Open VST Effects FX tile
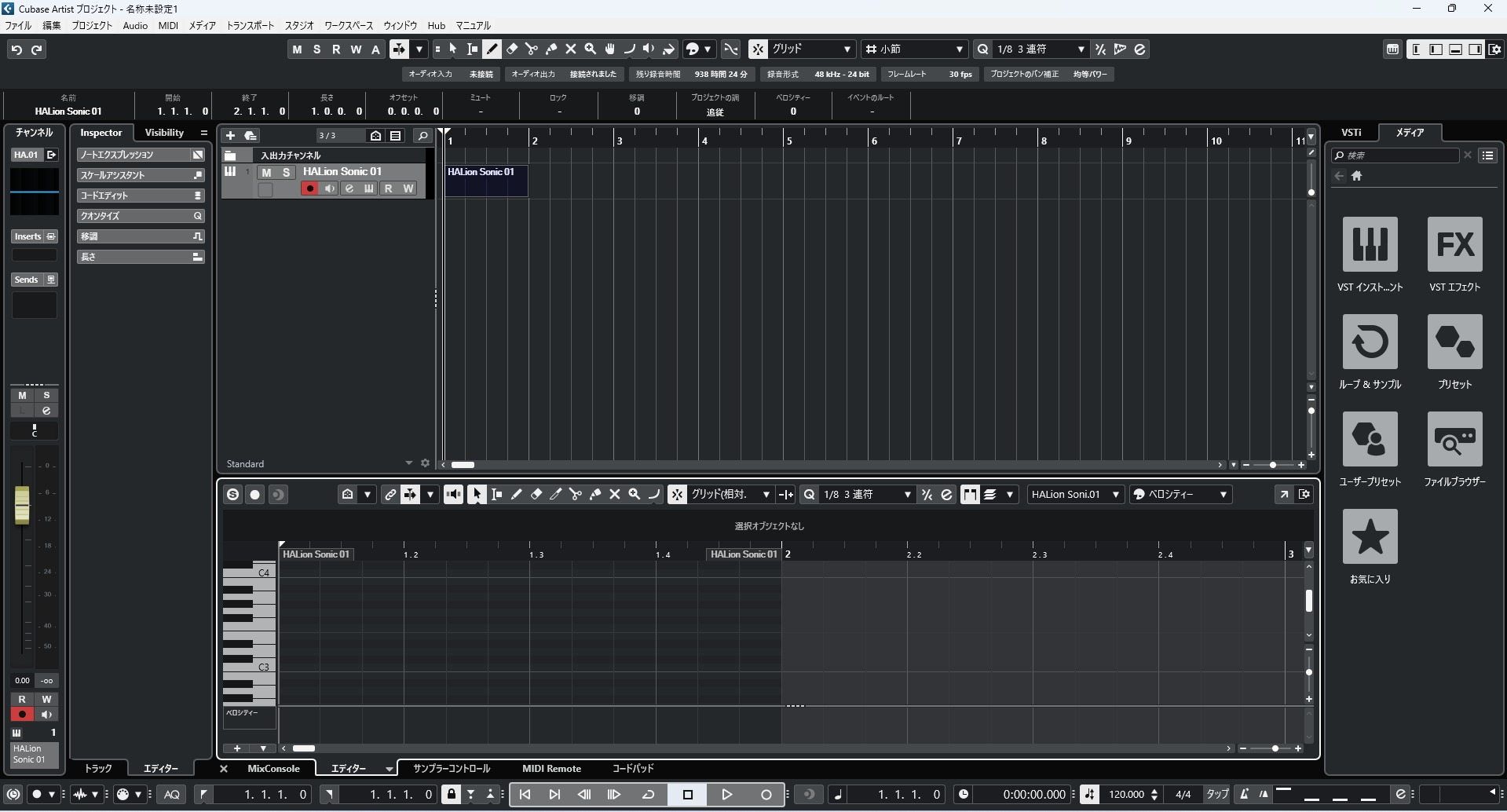1507x812 pixels. coord(1454,244)
